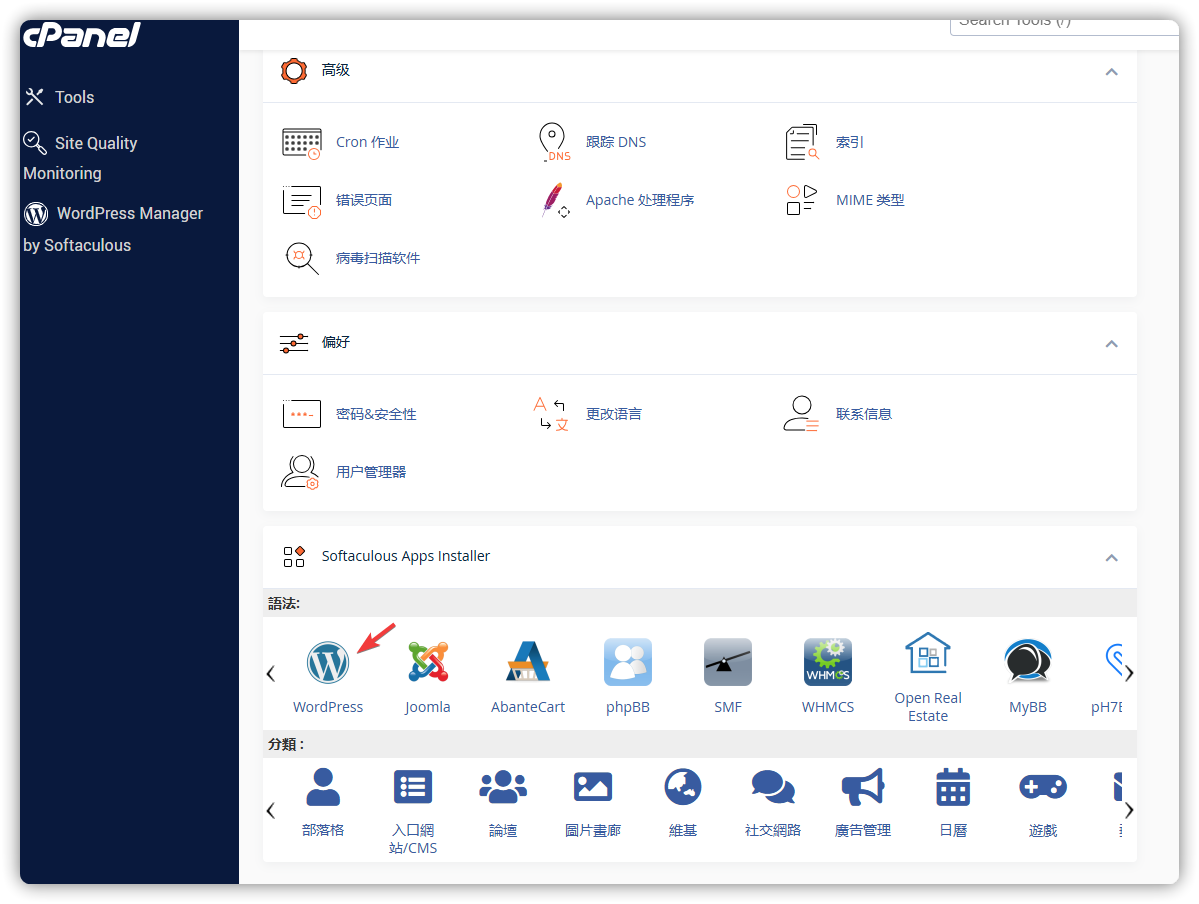Open the 入口網站/CMS category icon
The height and width of the screenshot is (904, 1199).
(x=413, y=787)
